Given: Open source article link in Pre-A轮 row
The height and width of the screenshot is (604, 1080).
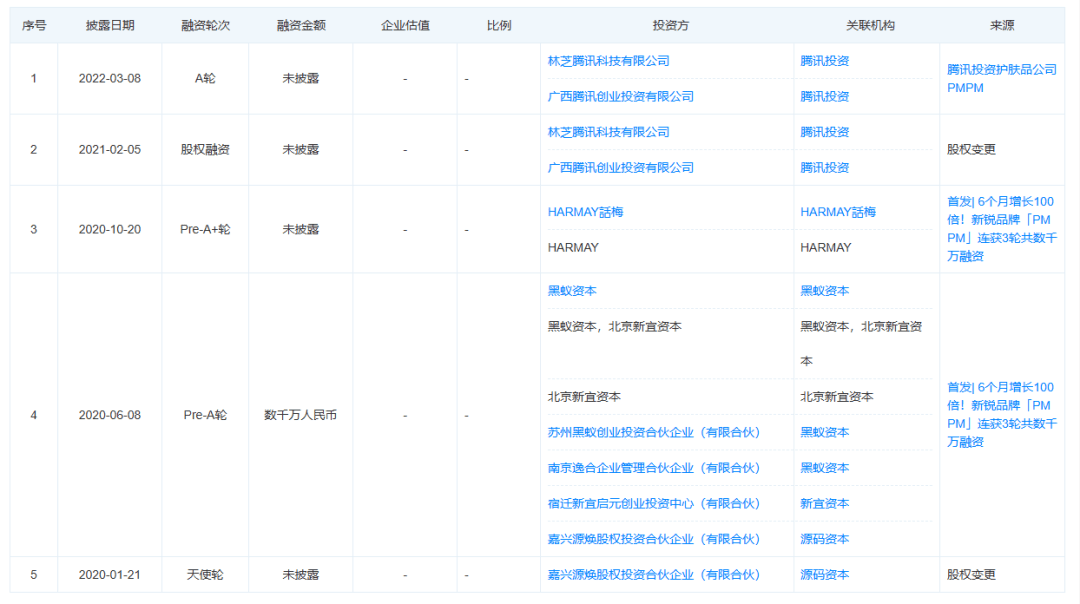Looking at the screenshot, I should point(1001,414).
